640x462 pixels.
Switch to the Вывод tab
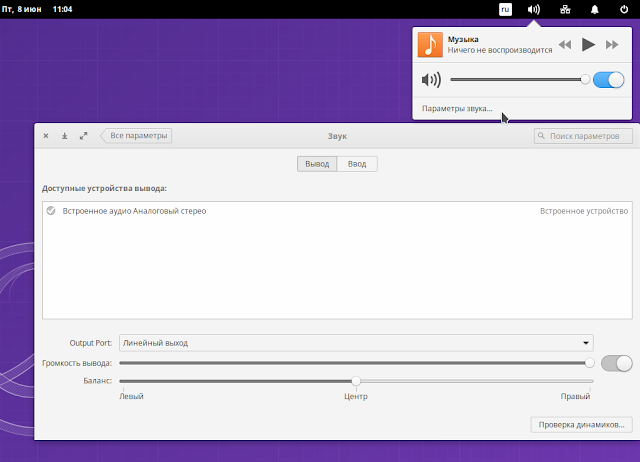(317, 164)
